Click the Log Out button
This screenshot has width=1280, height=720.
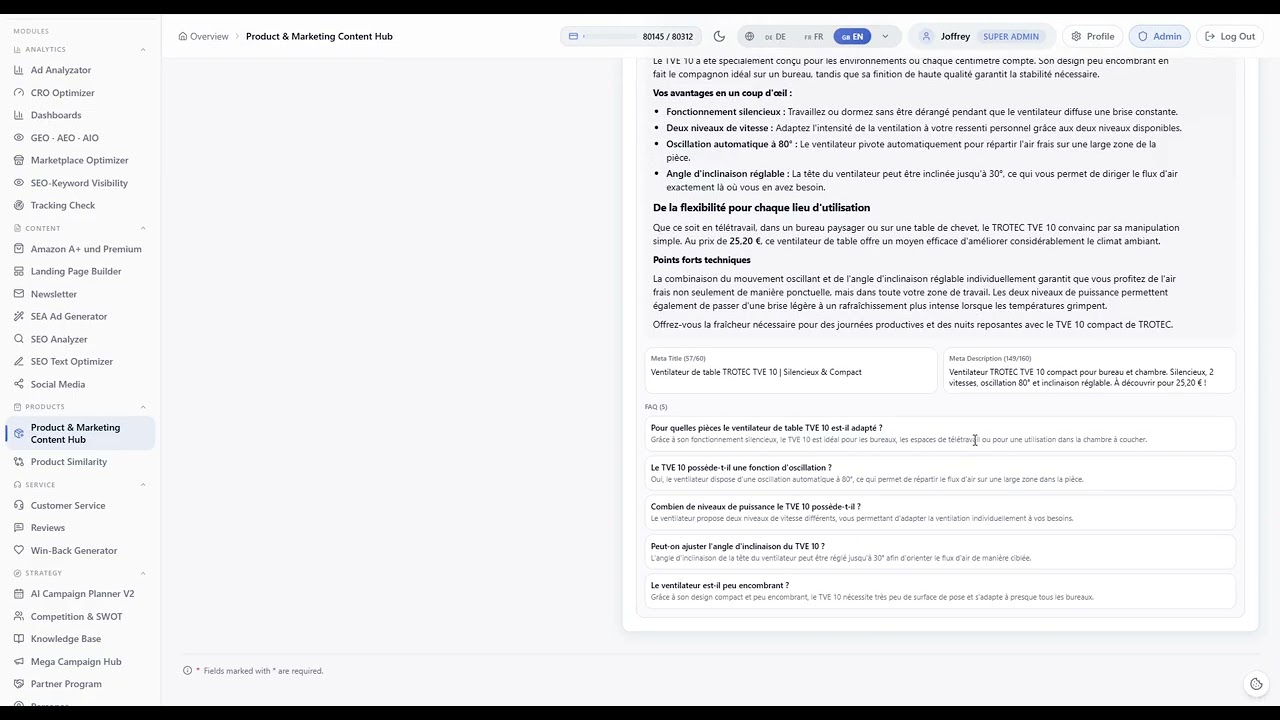coord(1230,36)
